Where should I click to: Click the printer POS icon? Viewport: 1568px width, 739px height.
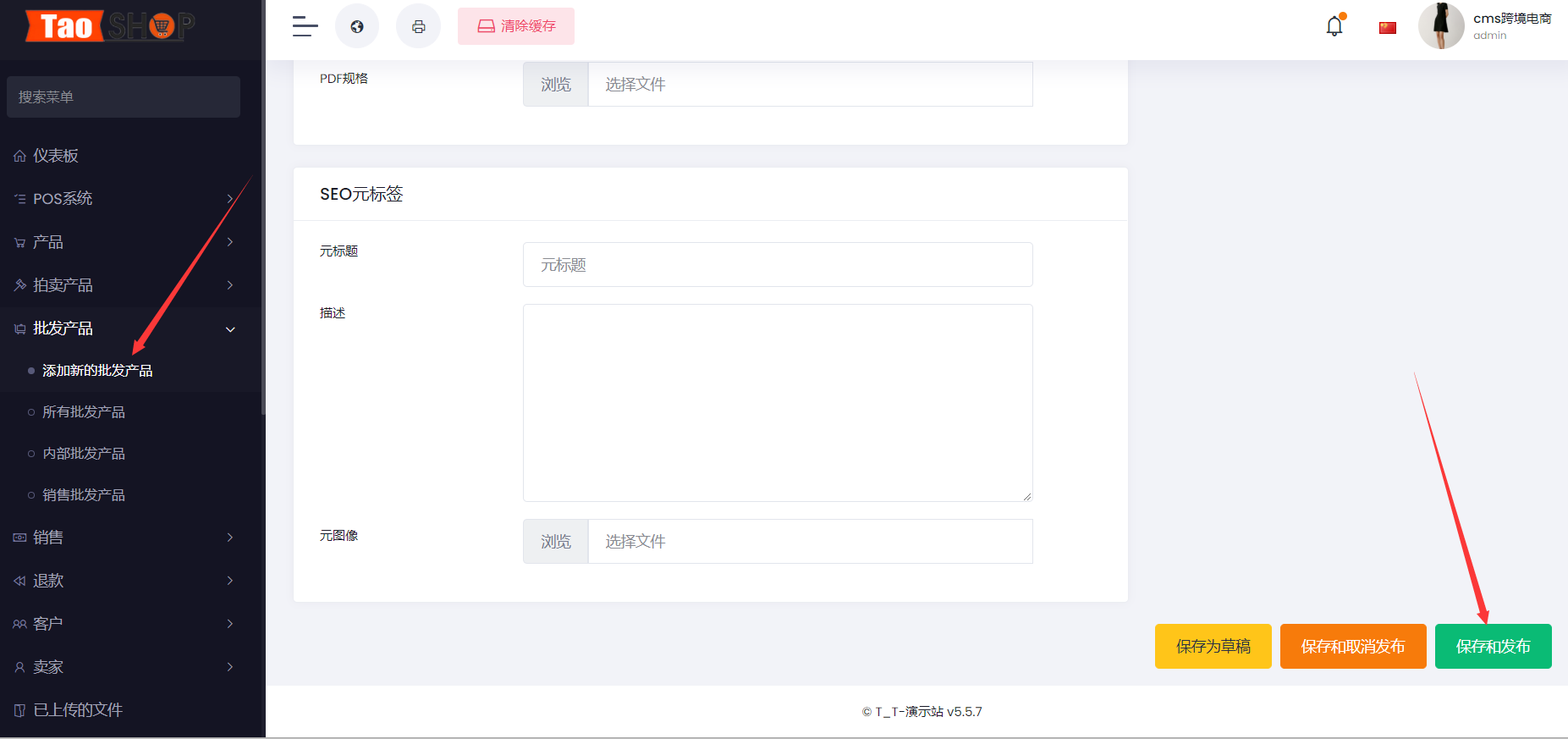coord(418,26)
